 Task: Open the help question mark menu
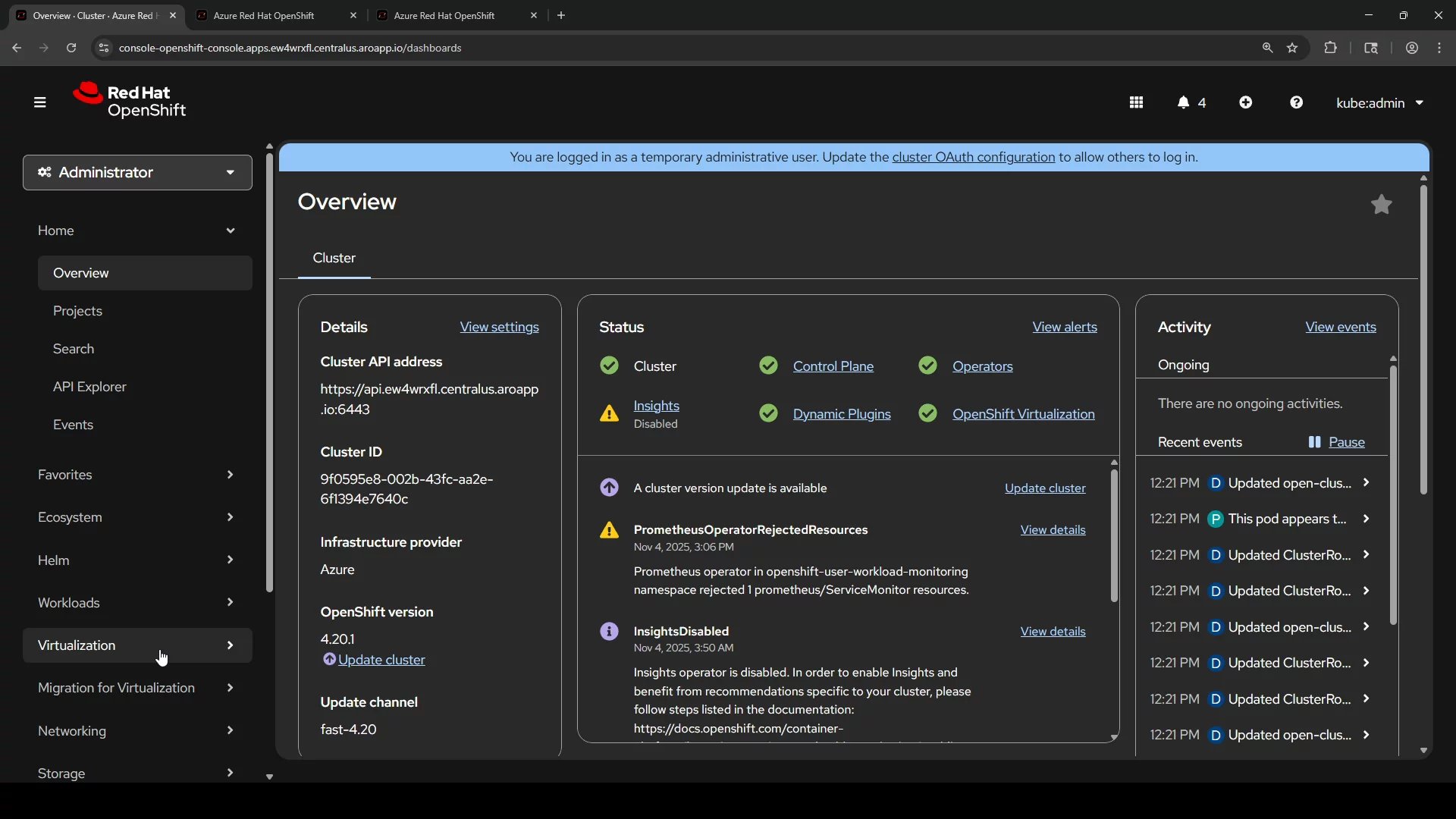[1296, 102]
